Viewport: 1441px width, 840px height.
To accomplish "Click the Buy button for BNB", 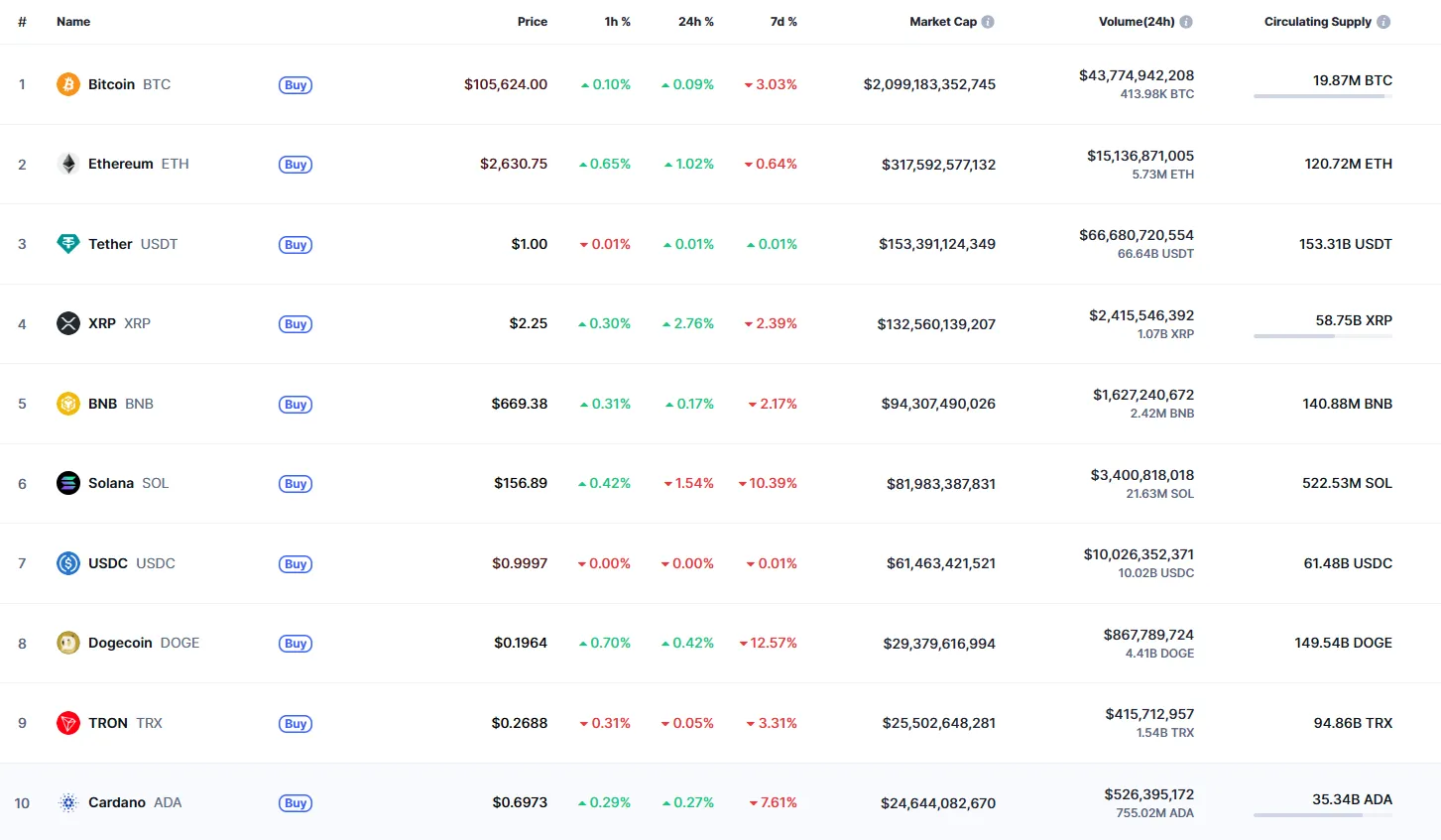I will [x=296, y=405].
